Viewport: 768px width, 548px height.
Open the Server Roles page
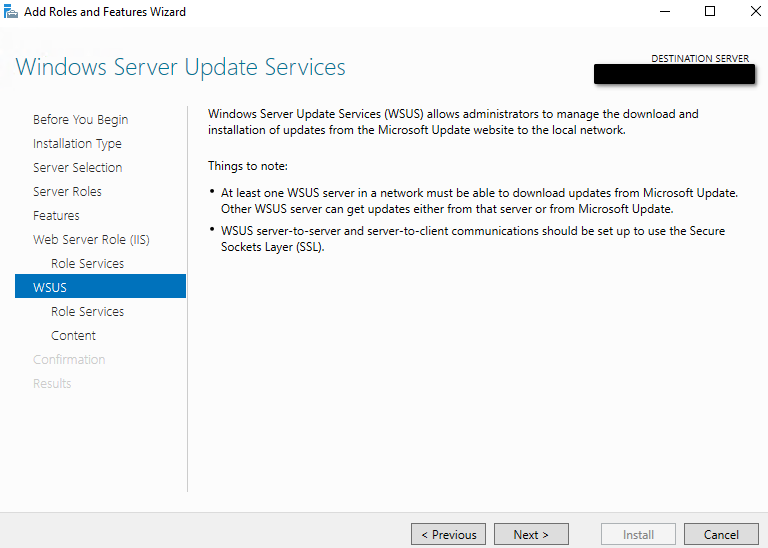[67, 191]
